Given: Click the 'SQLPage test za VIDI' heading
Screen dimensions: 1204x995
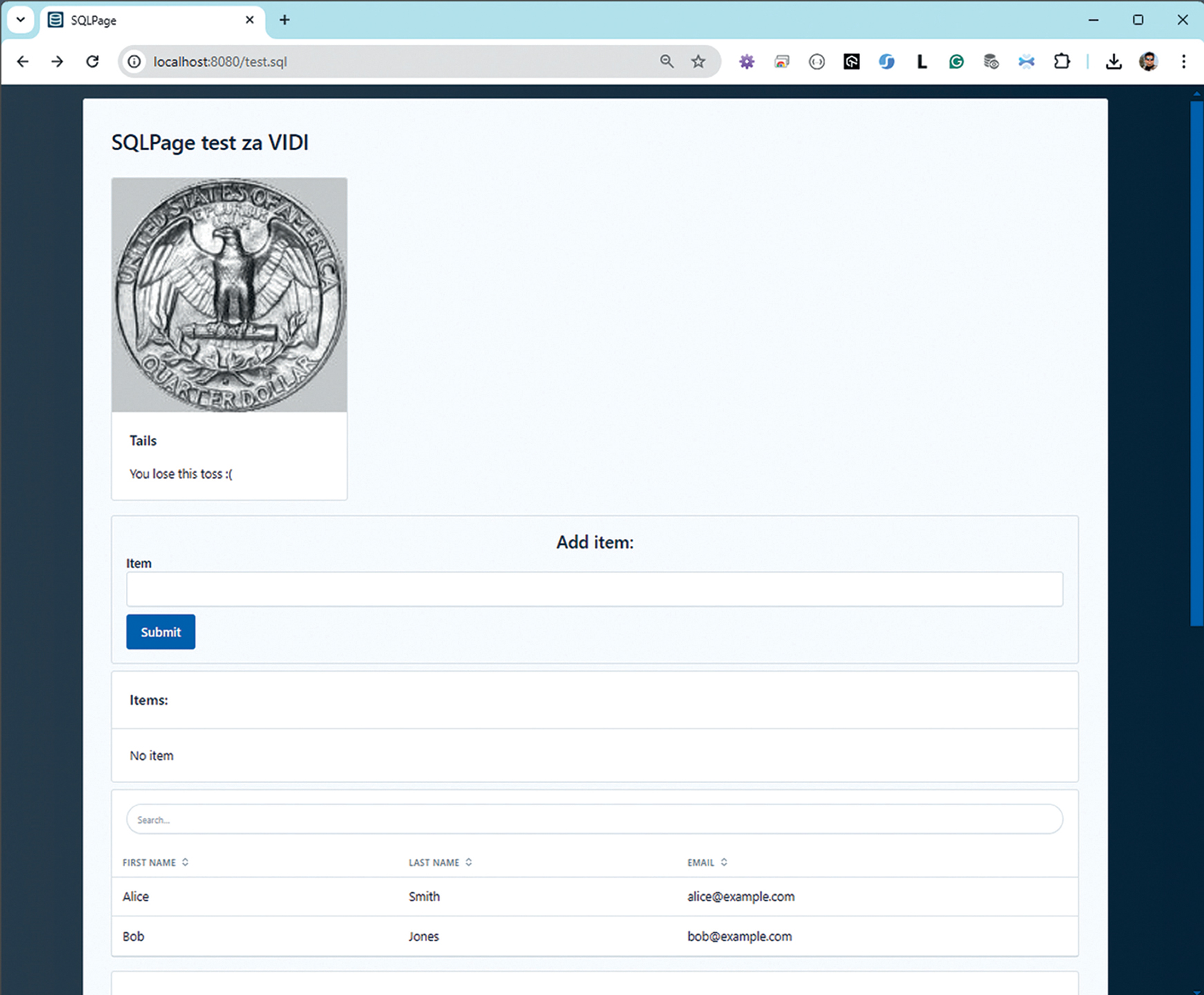Looking at the screenshot, I should point(210,142).
